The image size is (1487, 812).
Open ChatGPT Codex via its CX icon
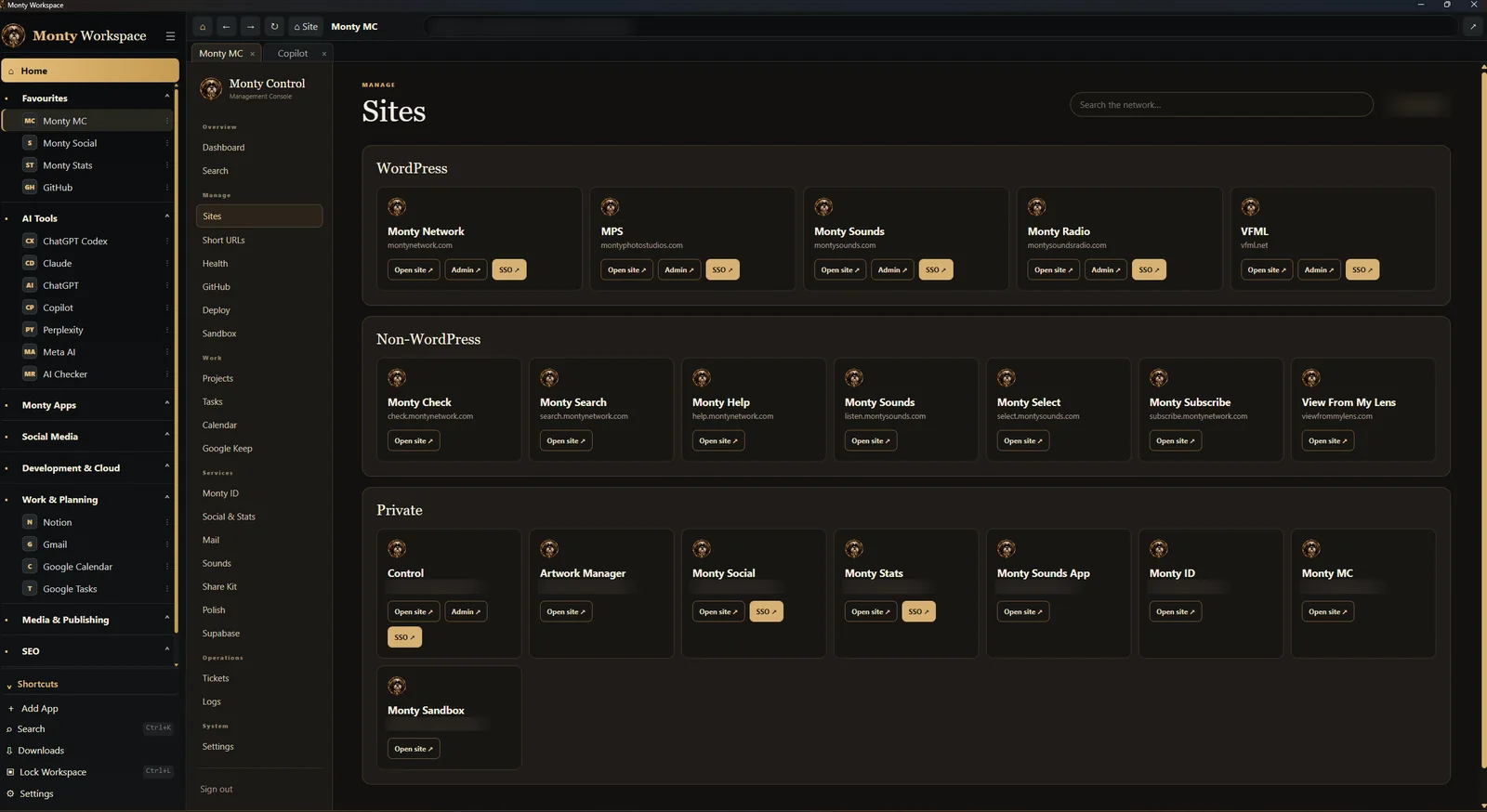(30, 241)
